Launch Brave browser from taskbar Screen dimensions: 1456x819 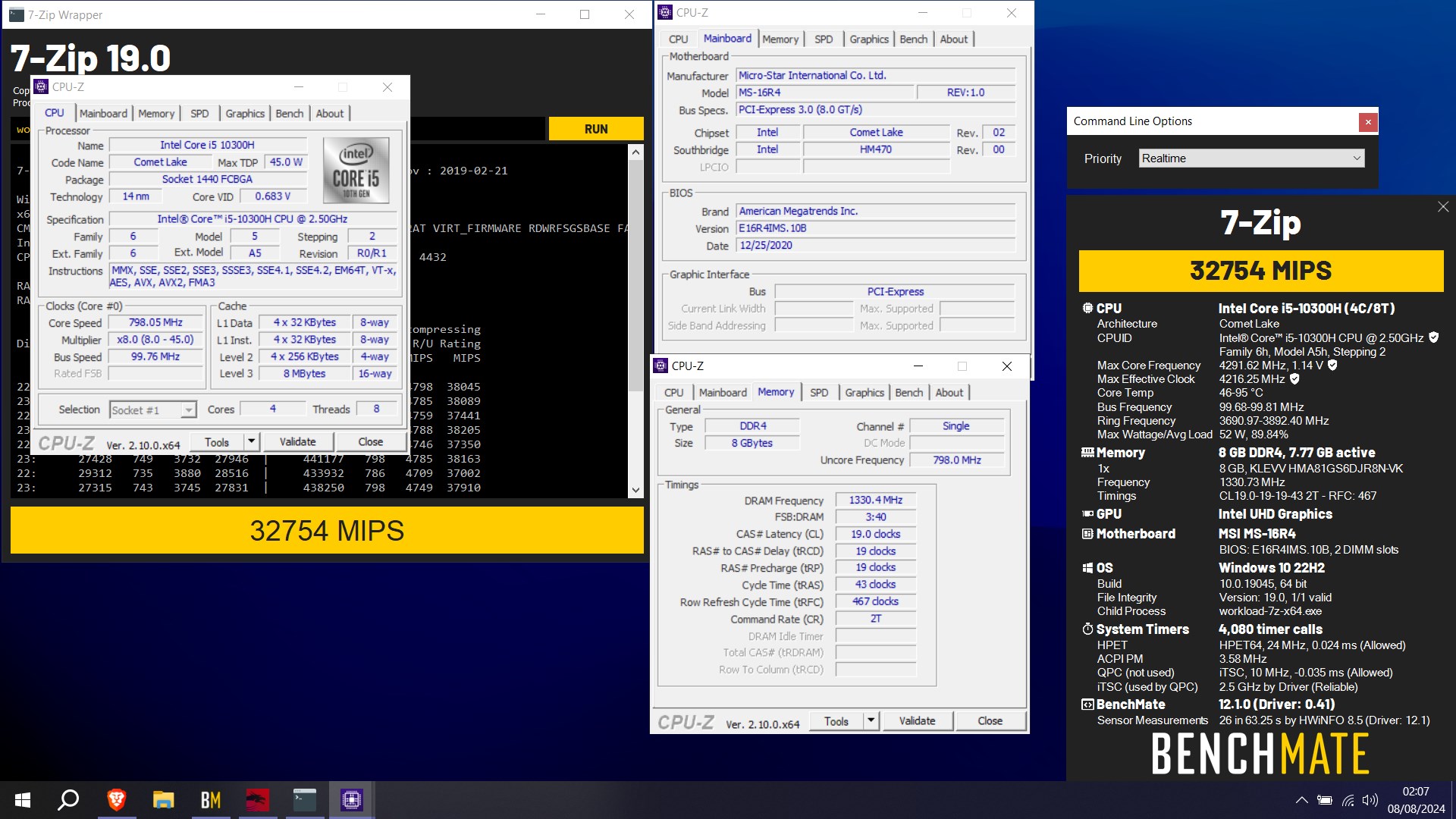(x=116, y=800)
